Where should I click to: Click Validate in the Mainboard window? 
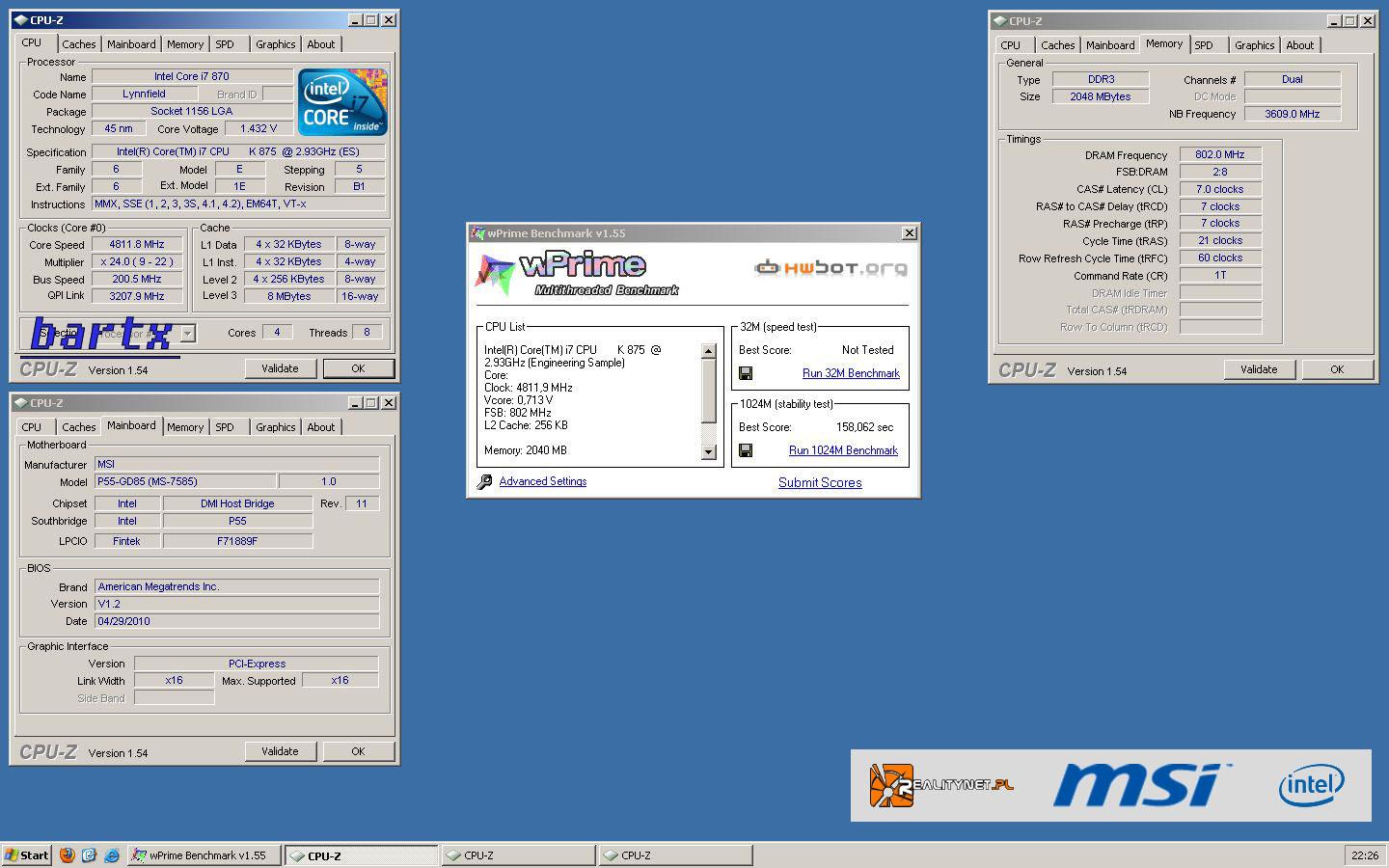[x=280, y=751]
